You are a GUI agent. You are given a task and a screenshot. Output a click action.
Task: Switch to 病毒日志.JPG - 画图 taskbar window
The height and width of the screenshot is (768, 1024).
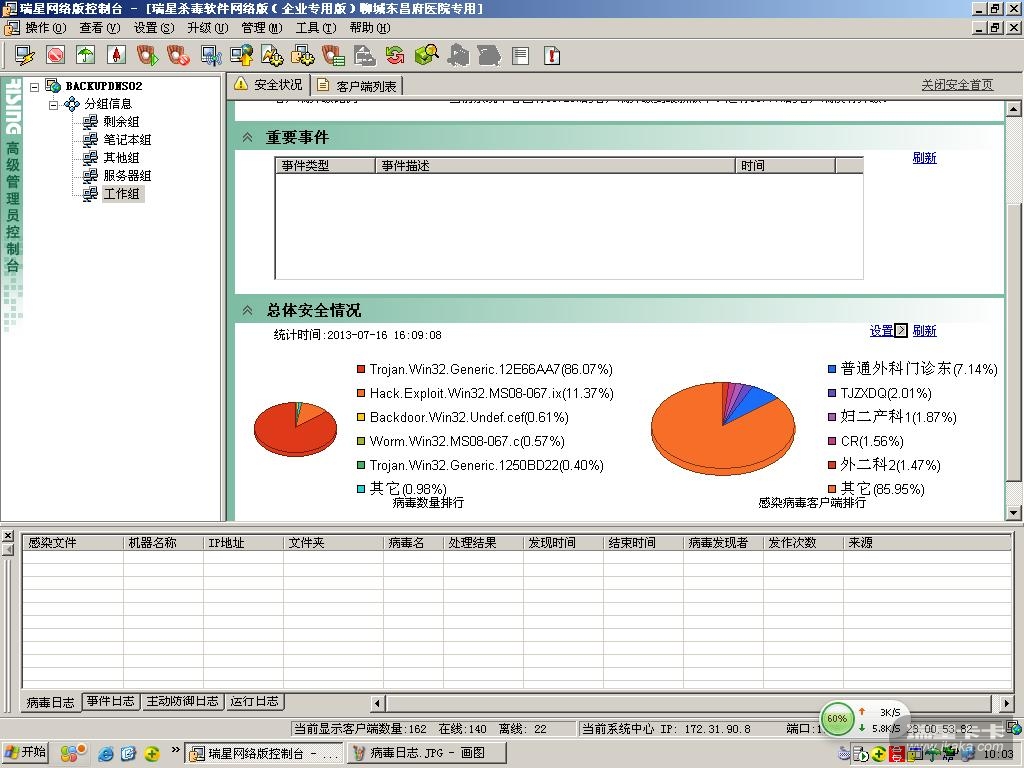pos(426,753)
